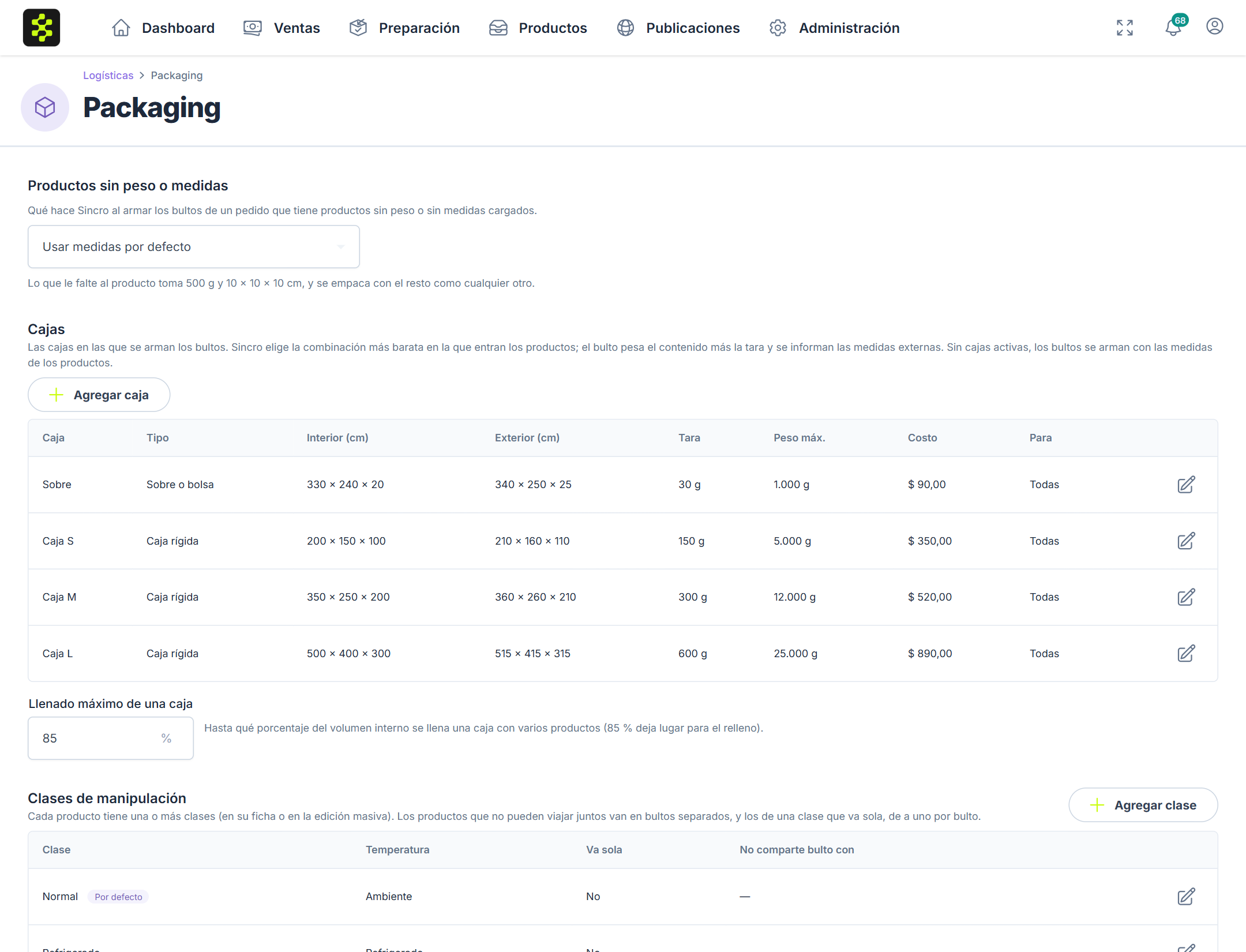Click 'Ambiente' temperature cell

[389, 897]
